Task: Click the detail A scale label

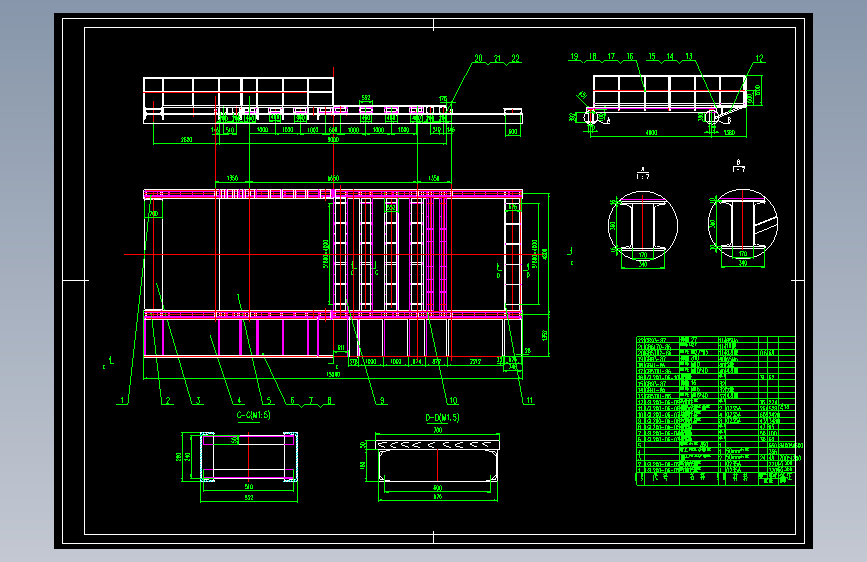Action: (x=643, y=174)
